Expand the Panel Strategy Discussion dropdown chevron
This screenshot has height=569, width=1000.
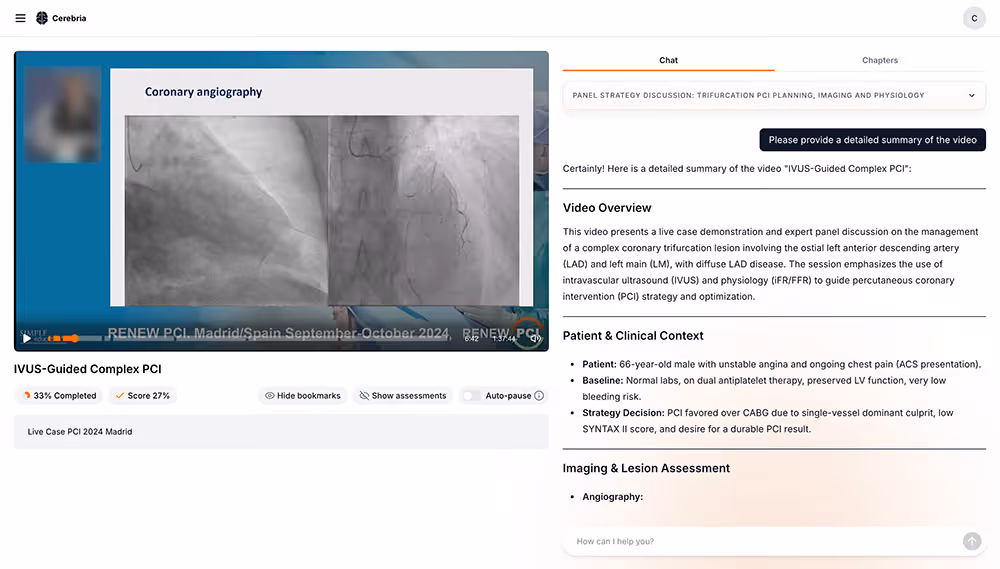click(x=971, y=95)
